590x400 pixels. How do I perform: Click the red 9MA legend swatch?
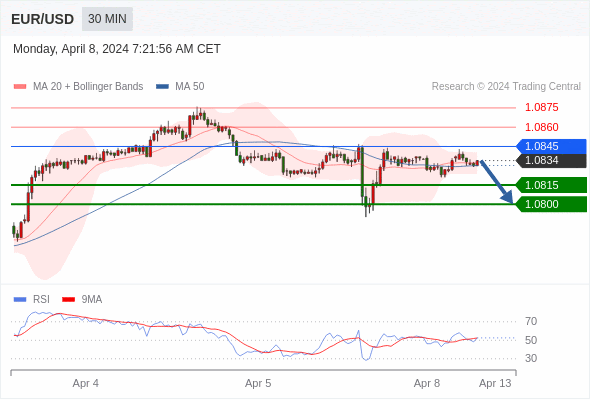pyautogui.click(x=68, y=300)
